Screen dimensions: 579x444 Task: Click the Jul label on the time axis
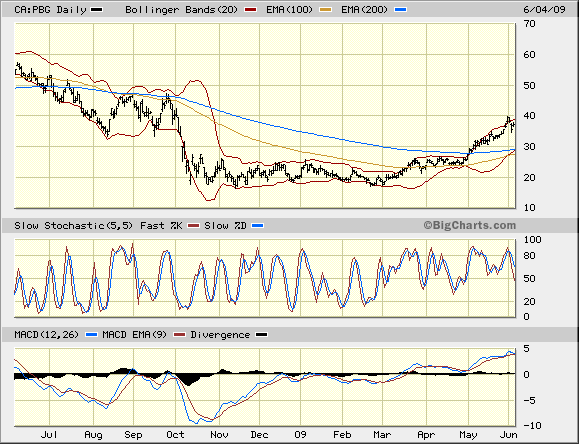(49, 434)
